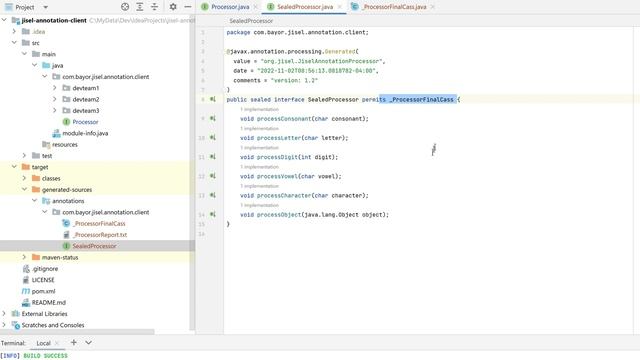
Task: Close the Local terminal tab
Action: pyautogui.click(x=57, y=343)
